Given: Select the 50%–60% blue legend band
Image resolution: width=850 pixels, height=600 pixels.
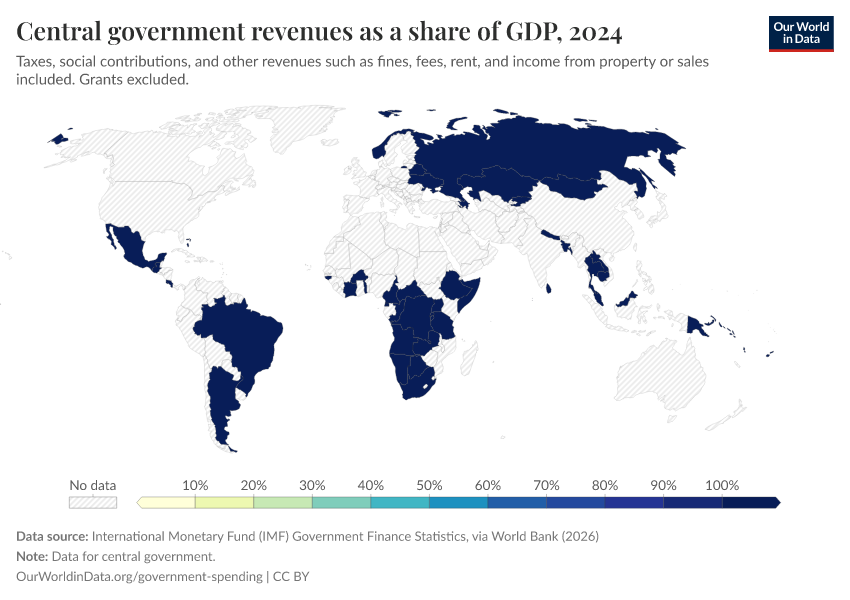Looking at the screenshot, I should coord(458,502).
